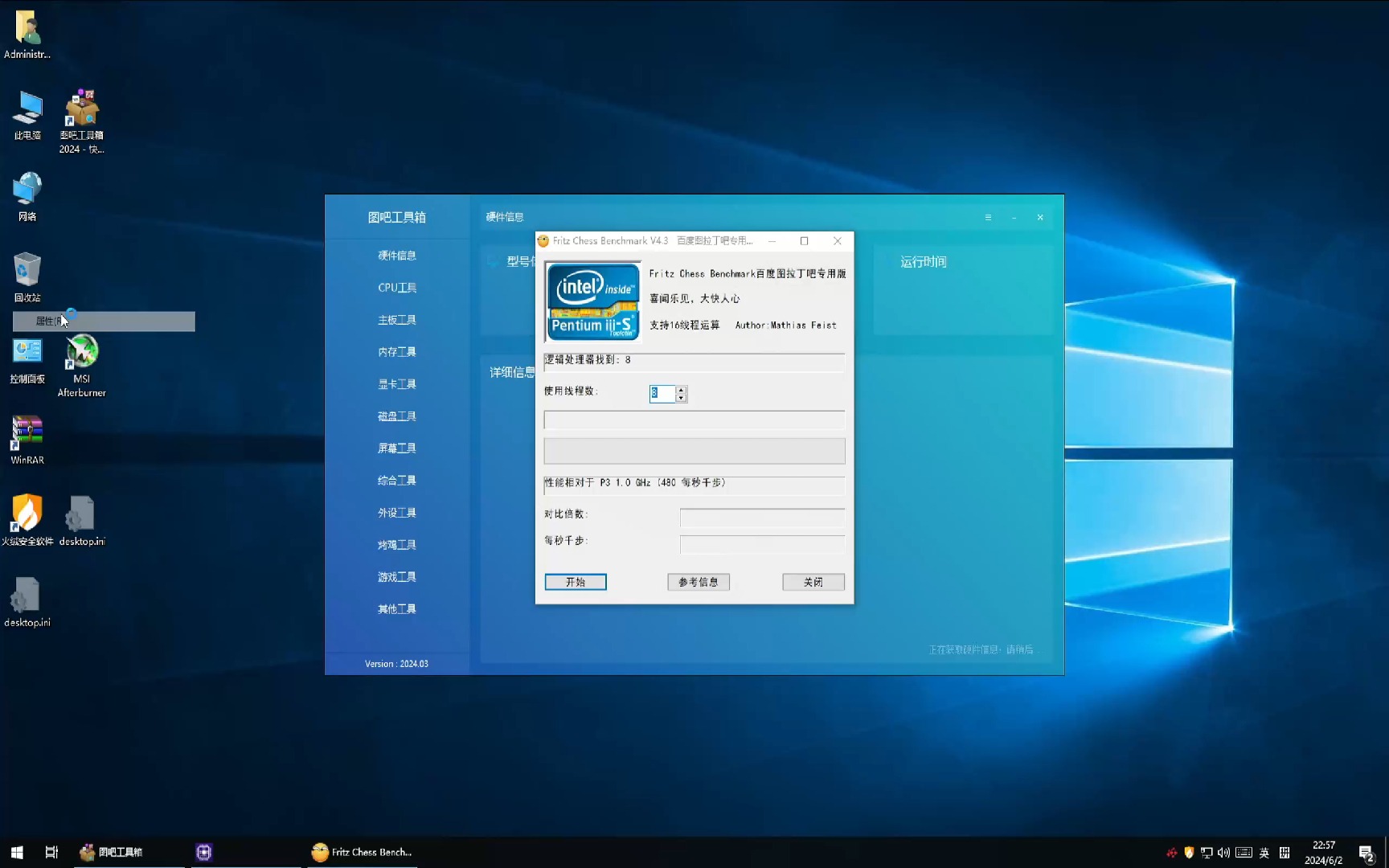Open the touch keyboard tray icon
Viewport: 1389px width, 868px height.
tap(1244, 853)
